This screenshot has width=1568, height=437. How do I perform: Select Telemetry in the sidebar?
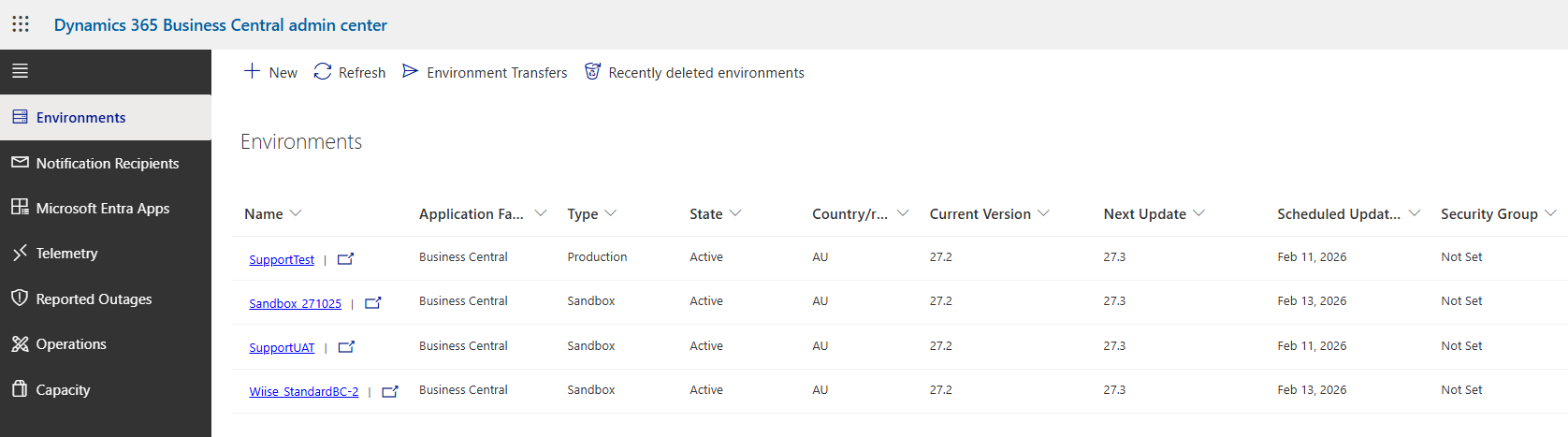[x=66, y=254]
